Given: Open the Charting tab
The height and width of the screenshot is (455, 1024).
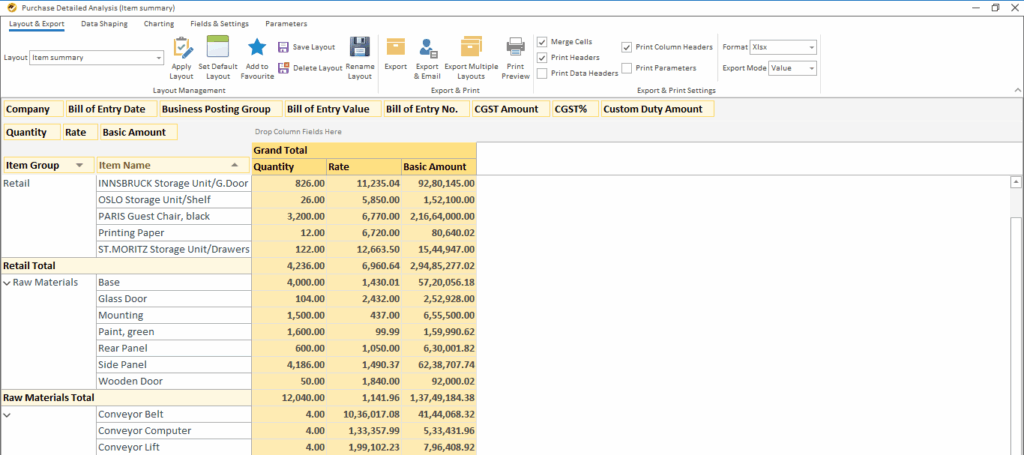Looking at the screenshot, I should (x=158, y=23).
